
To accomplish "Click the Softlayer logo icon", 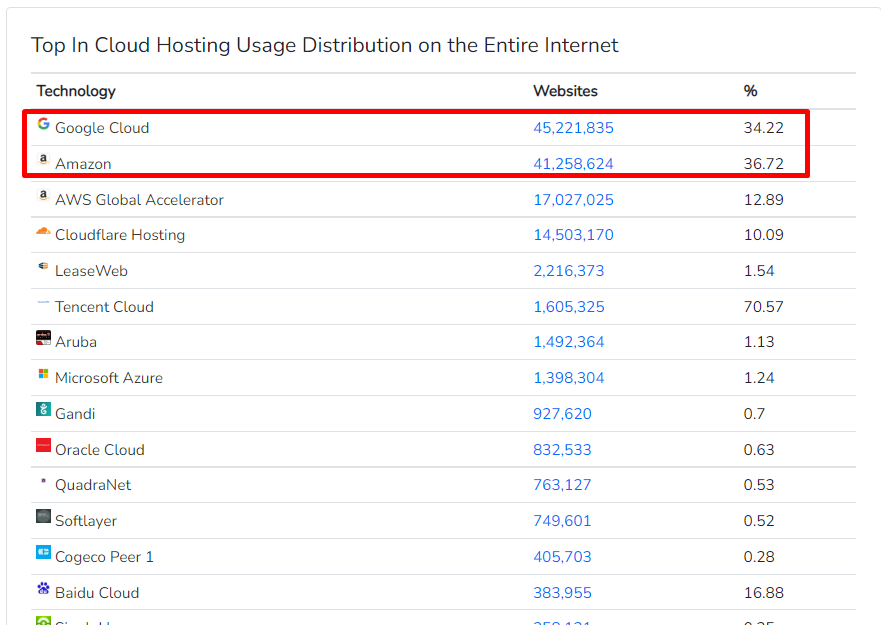I will click(x=43, y=516).
